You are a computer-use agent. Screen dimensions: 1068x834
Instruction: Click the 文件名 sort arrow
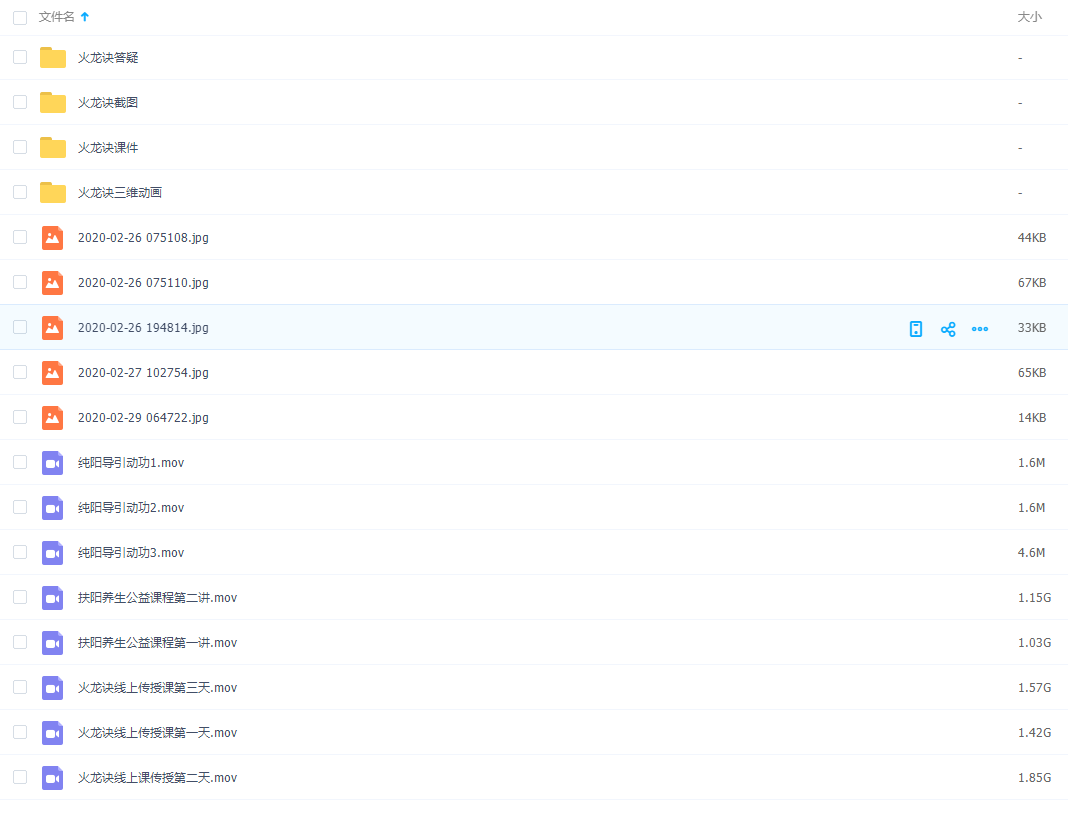tap(85, 17)
